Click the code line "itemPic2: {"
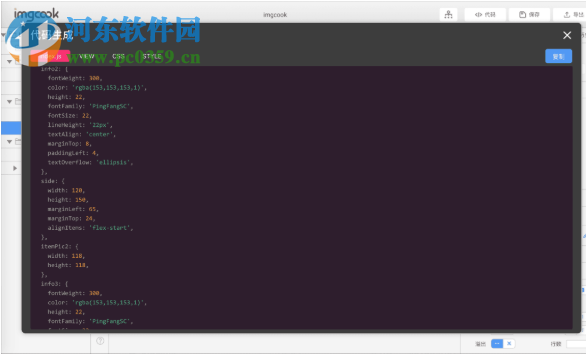The width and height of the screenshot is (586, 360). [x=60, y=246]
